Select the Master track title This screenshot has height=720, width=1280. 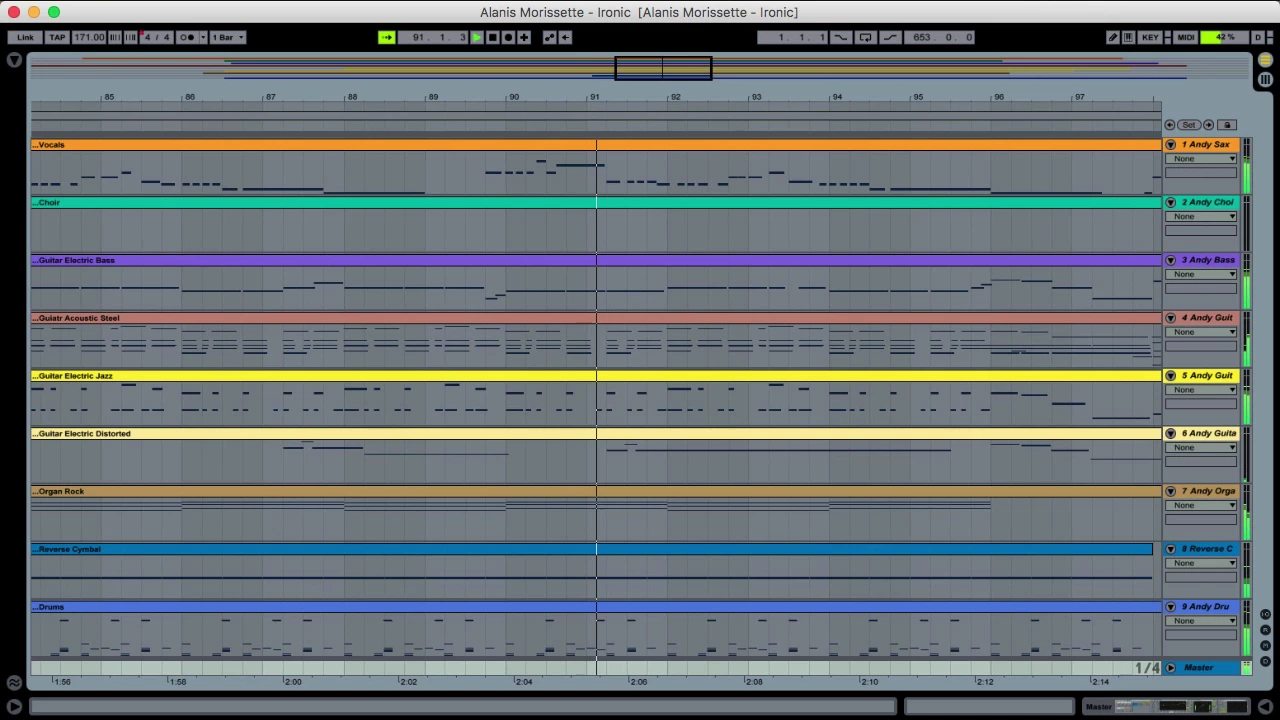(1198, 668)
